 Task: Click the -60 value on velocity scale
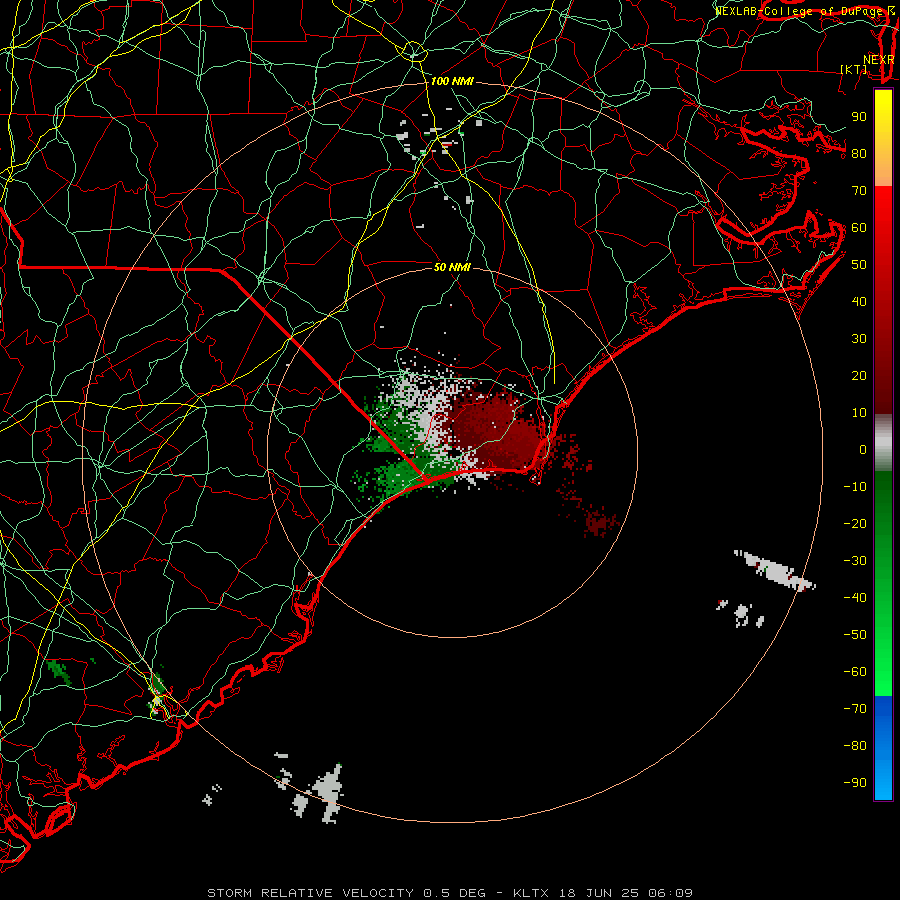(x=855, y=672)
